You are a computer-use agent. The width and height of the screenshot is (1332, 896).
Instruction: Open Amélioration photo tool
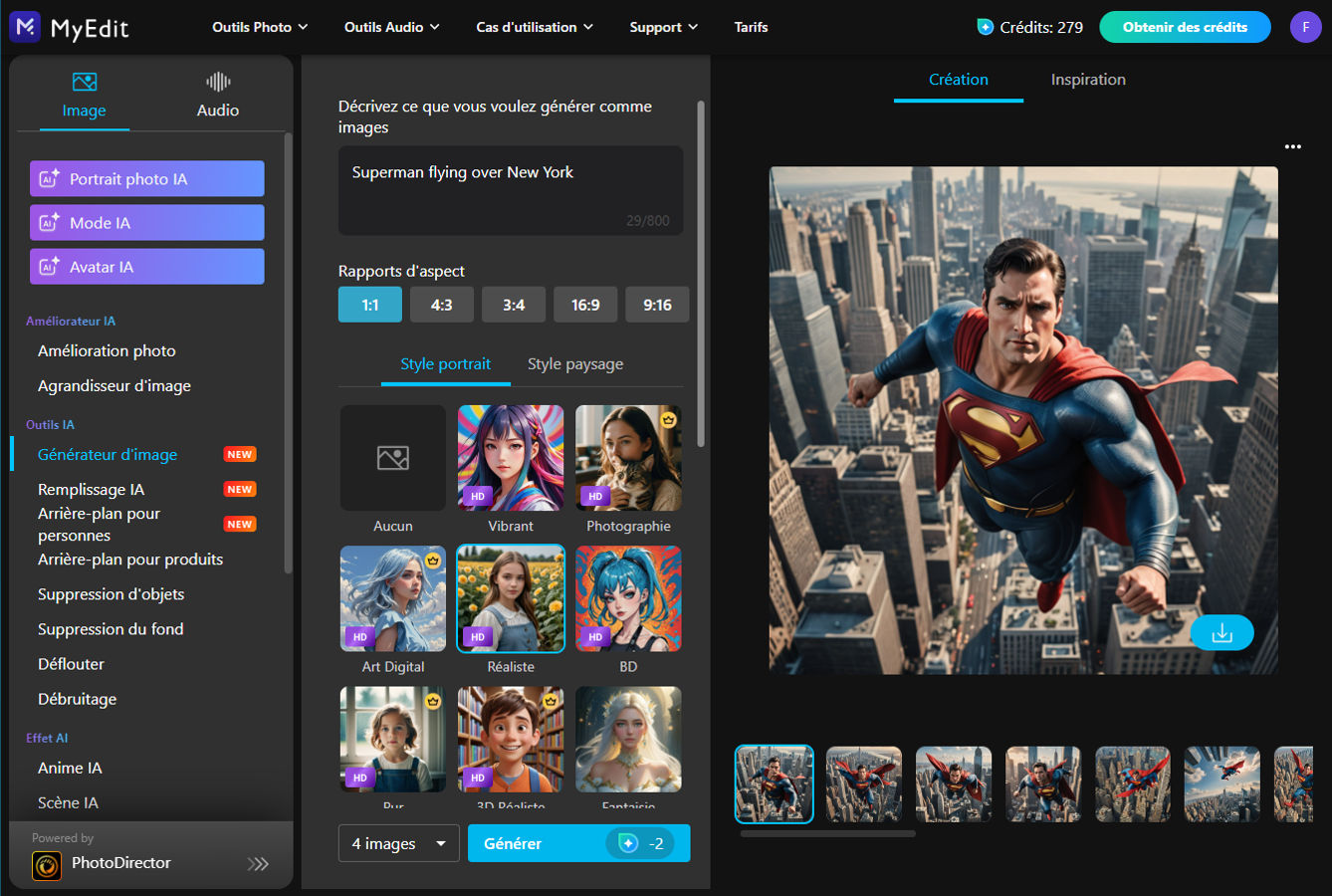[107, 350]
